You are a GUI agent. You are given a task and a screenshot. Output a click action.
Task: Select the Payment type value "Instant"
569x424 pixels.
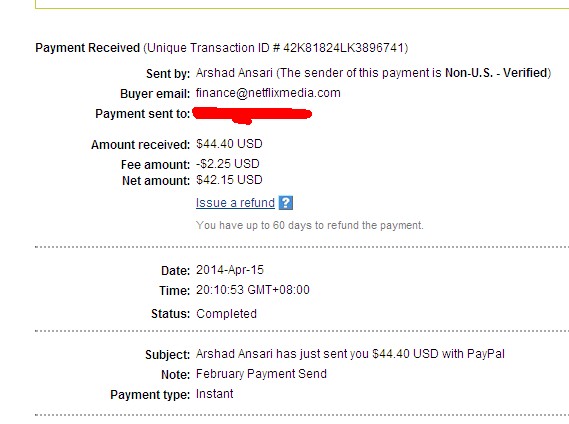point(214,394)
